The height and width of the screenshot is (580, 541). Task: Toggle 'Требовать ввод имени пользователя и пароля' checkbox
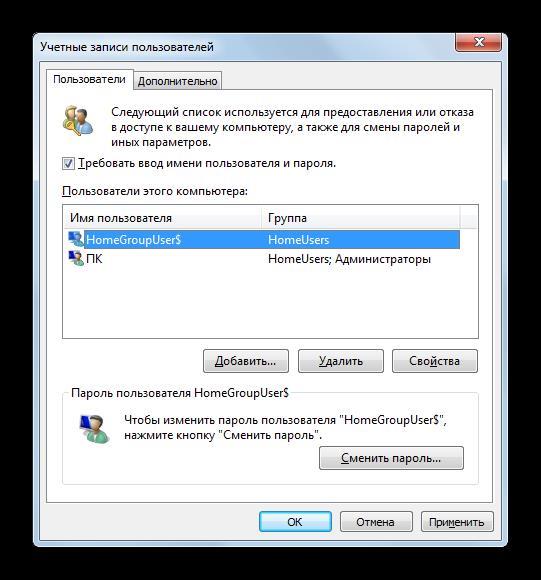[x=68, y=163]
